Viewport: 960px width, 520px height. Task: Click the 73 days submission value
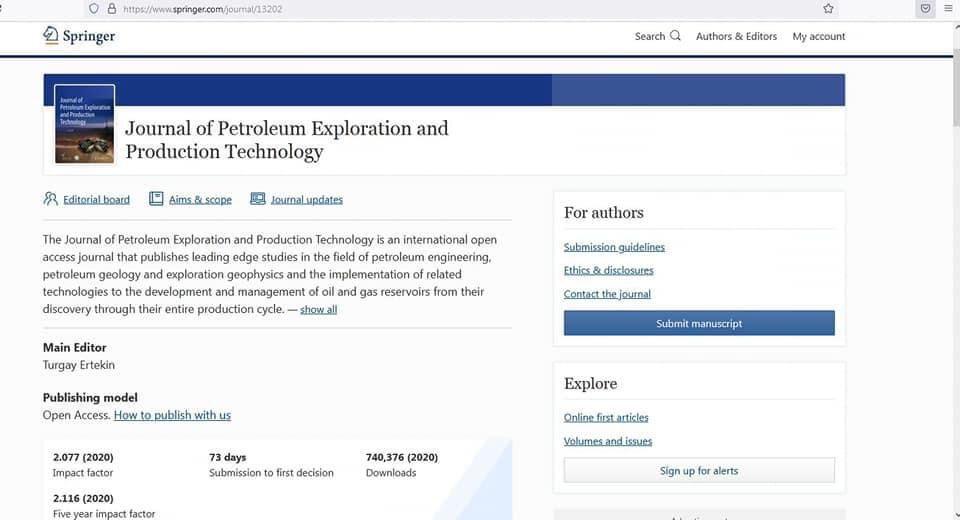pyautogui.click(x=228, y=457)
